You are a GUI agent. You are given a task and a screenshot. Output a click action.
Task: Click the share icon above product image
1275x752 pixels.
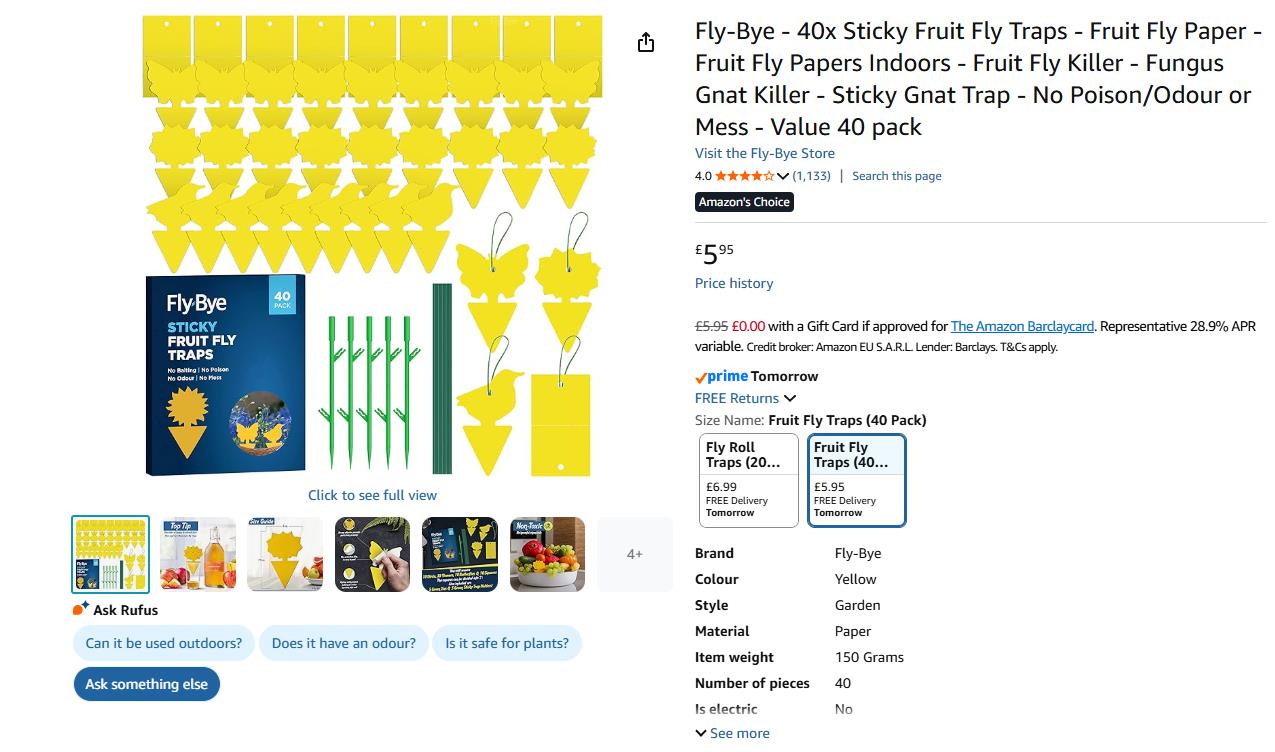[646, 42]
